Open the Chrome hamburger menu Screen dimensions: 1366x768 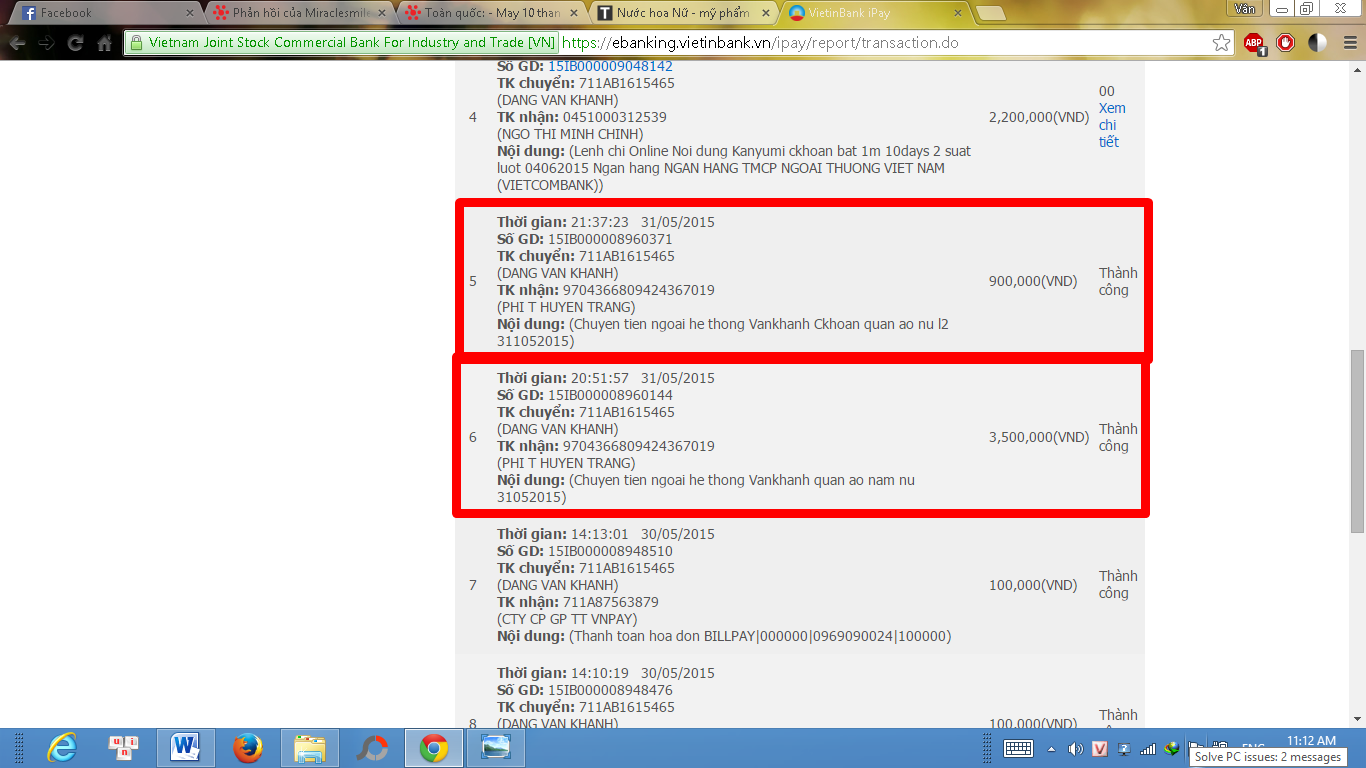click(1350, 43)
